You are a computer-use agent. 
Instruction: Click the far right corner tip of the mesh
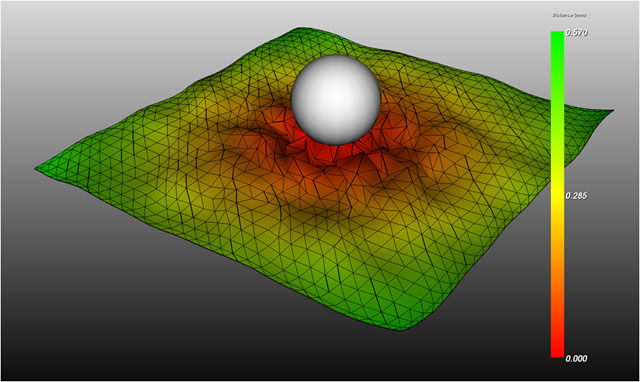[608, 110]
